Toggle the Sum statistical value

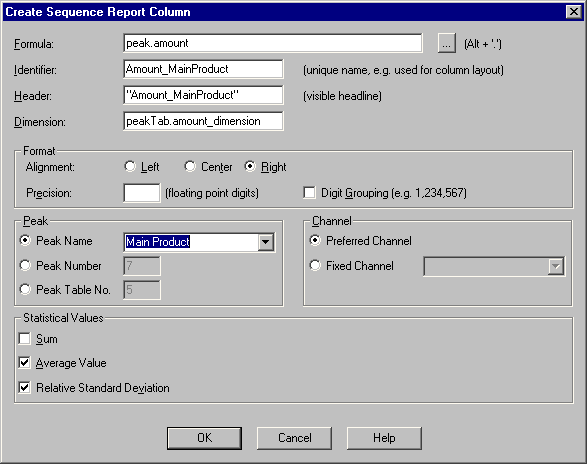tap(25, 339)
